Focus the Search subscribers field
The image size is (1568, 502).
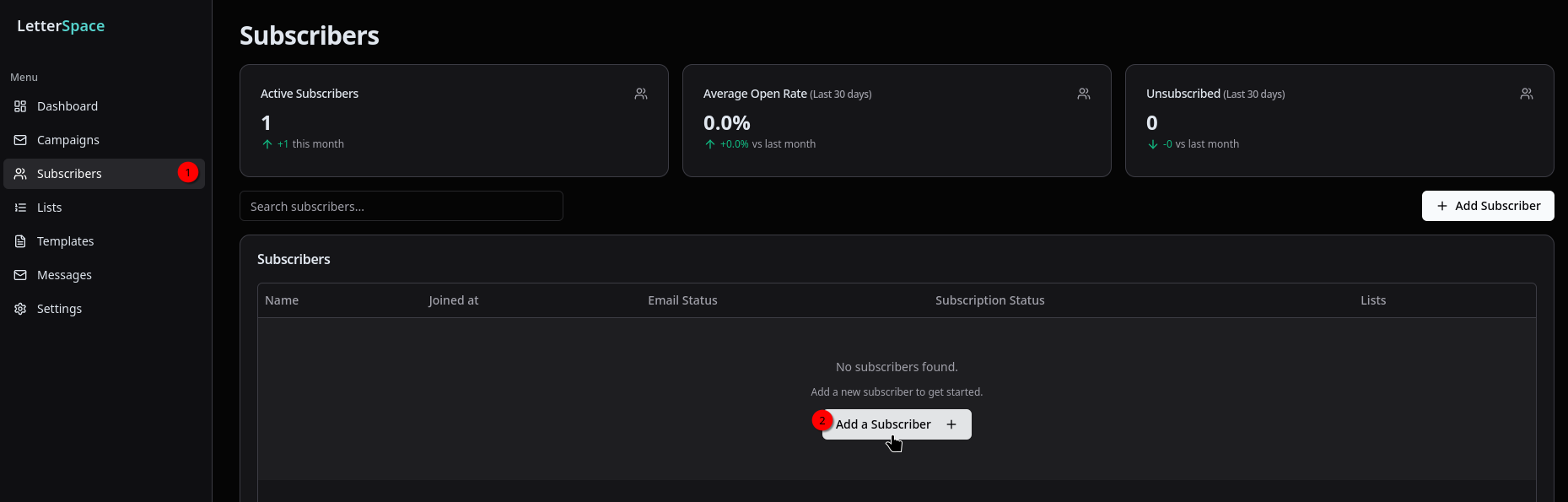tap(401, 206)
